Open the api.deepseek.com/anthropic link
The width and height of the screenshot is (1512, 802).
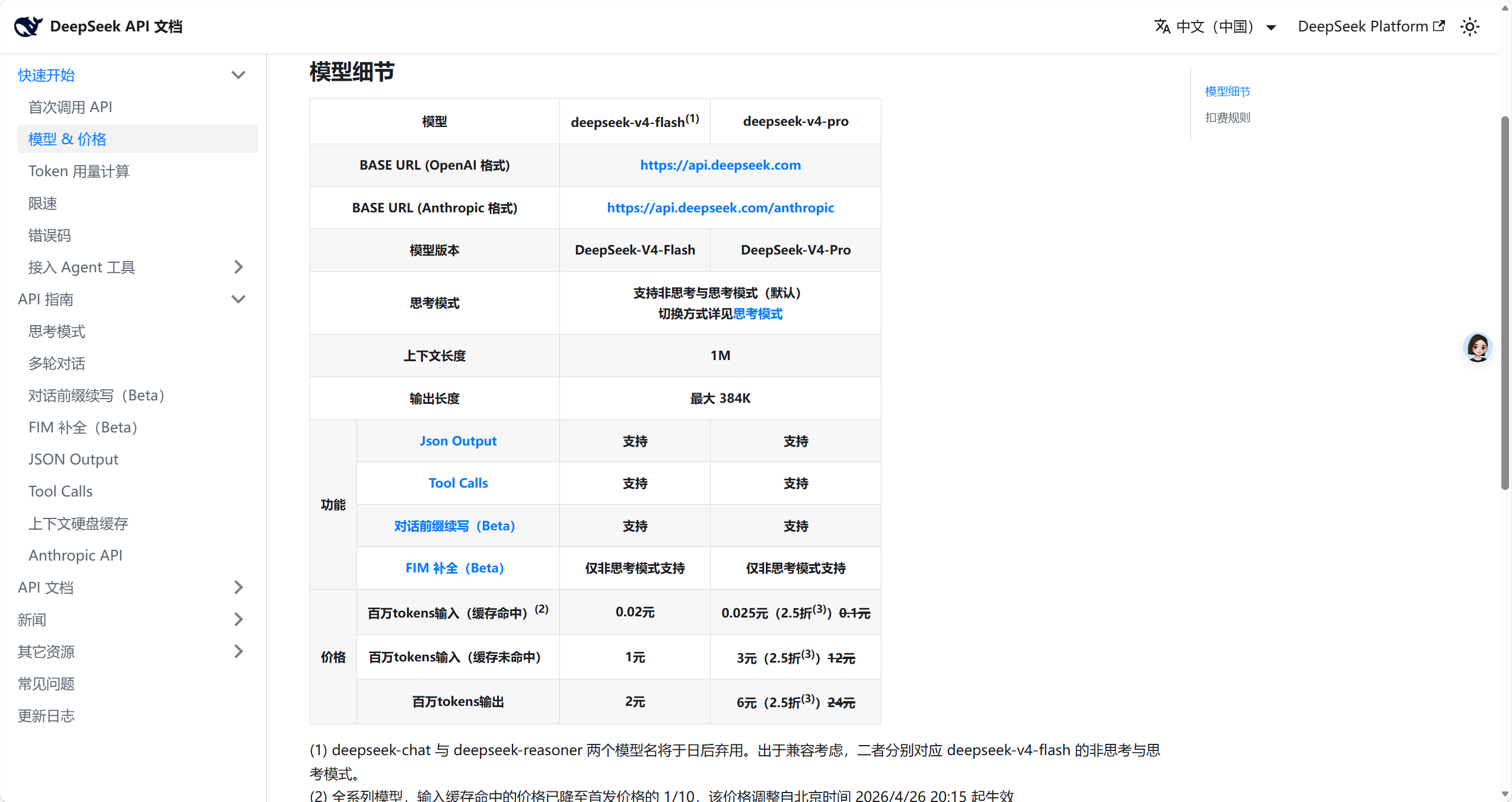[720, 208]
